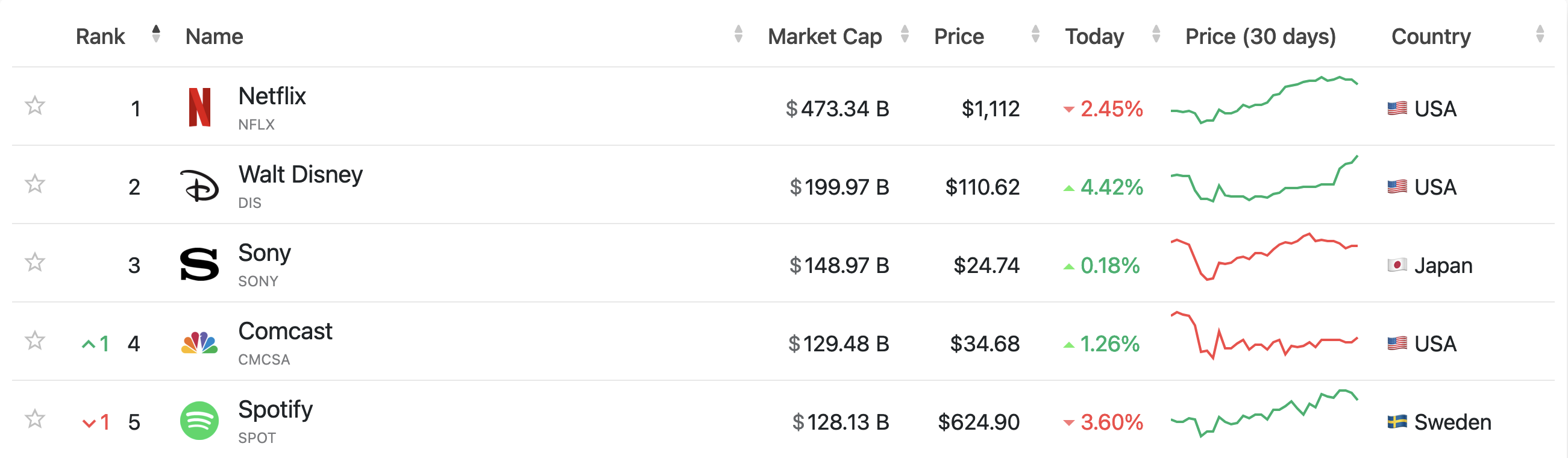Click the Sony logo icon
Image resolution: width=1568 pixels, height=458 pixels.
point(199,265)
